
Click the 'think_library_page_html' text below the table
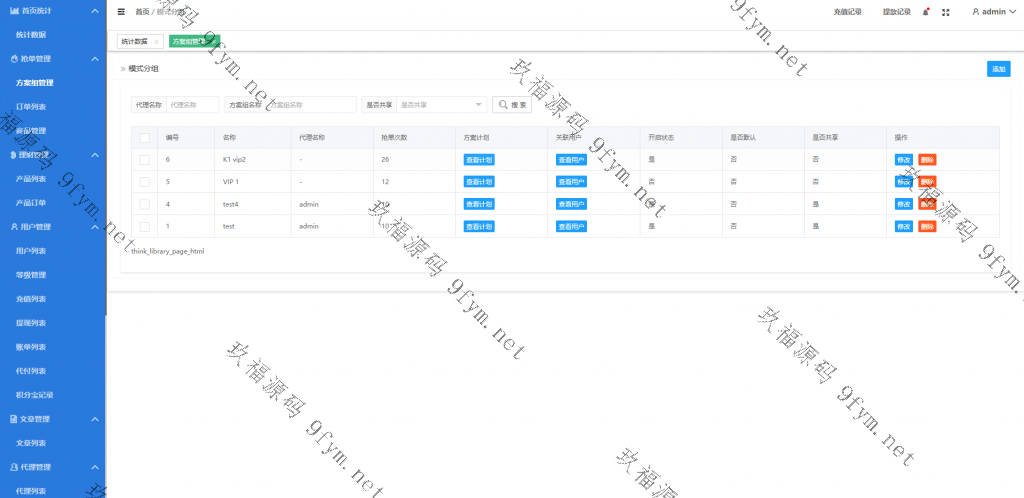(x=168, y=251)
